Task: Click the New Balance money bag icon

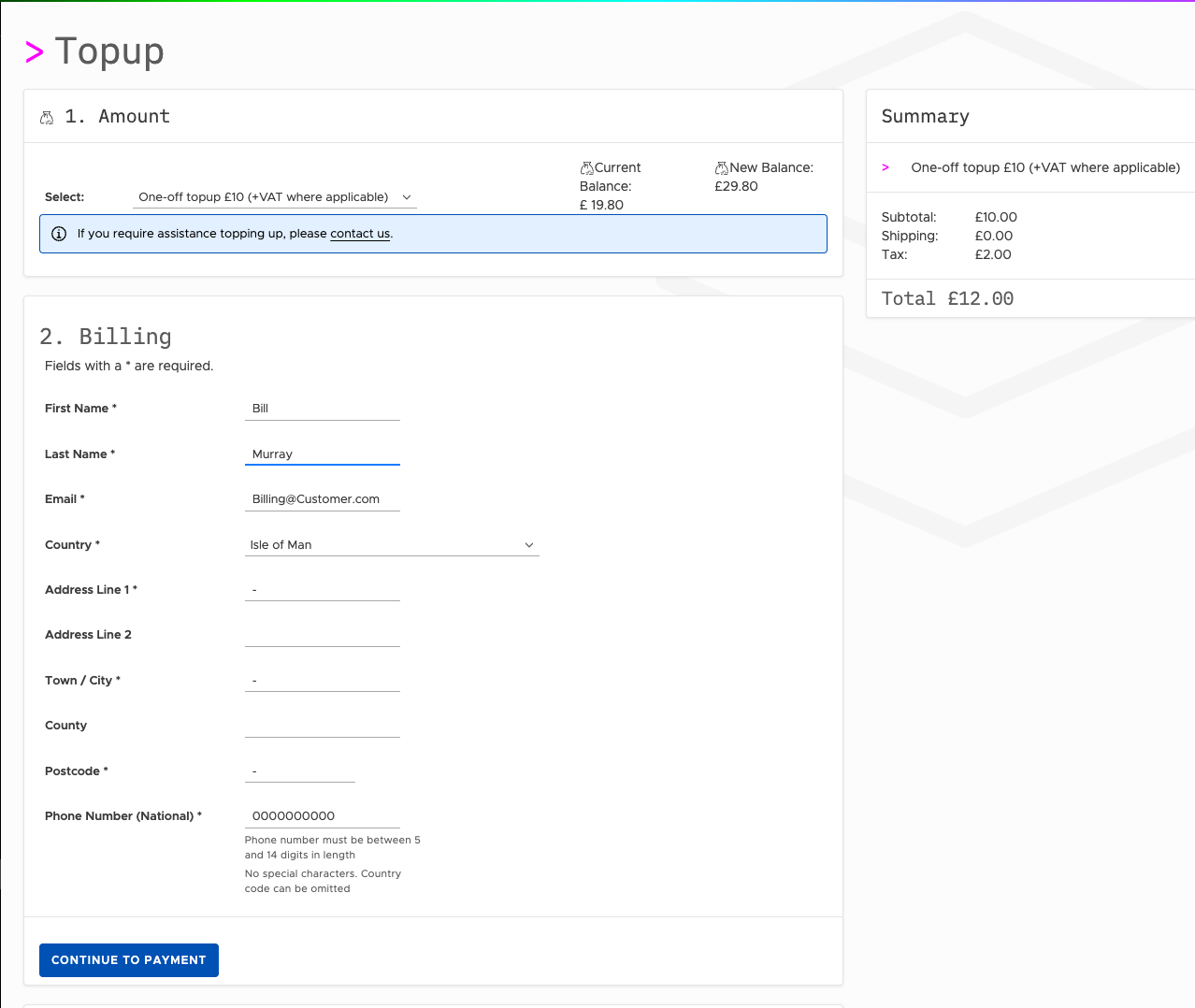Action: pyautogui.click(x=721, y=168)
